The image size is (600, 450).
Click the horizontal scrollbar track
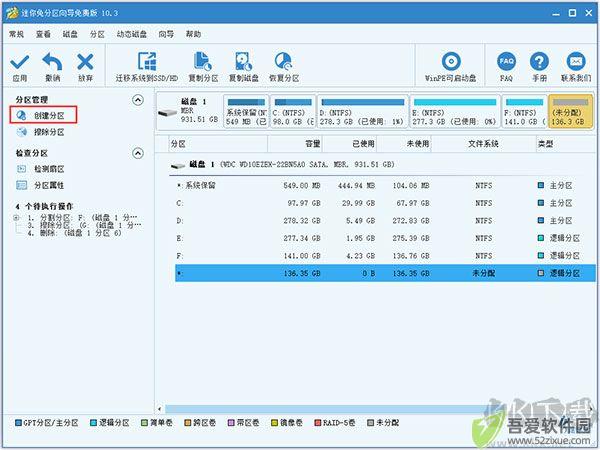tap(377, 409)
